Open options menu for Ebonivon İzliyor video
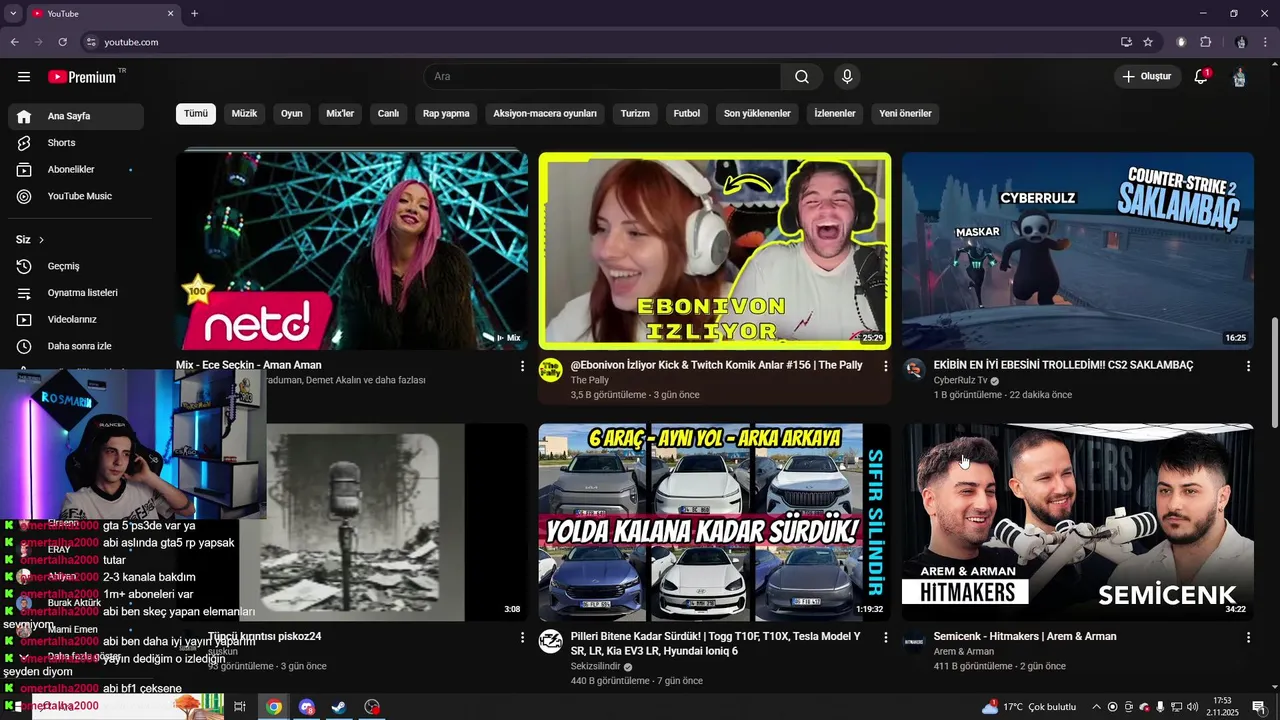Viewport: 1280px width, 720px height. [885, 366]
